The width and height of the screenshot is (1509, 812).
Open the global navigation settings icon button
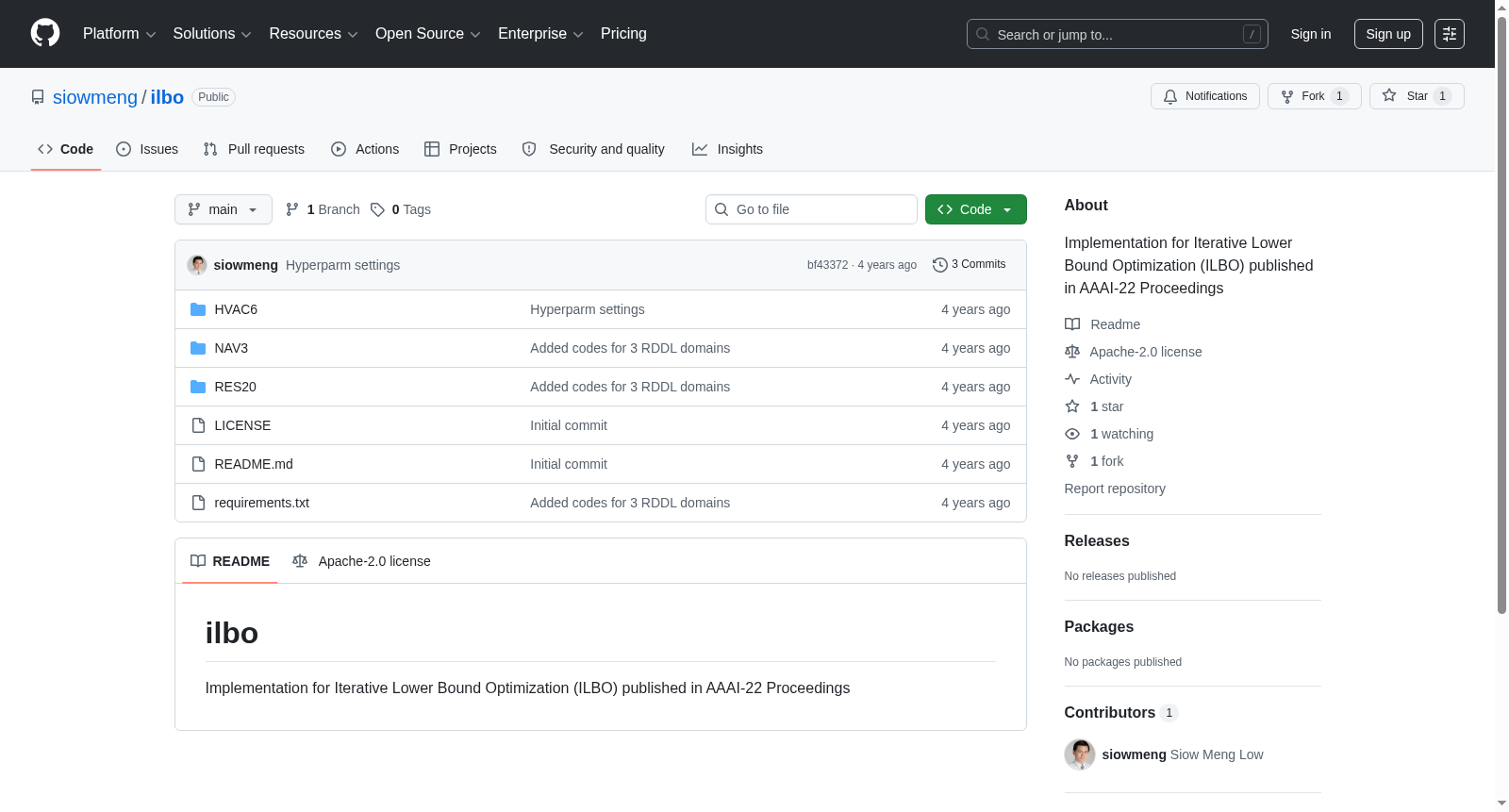(1450, 34)
